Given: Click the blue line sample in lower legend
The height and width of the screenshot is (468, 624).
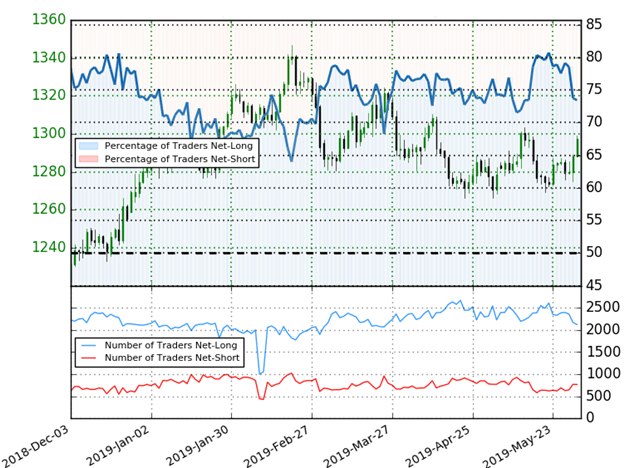Looking at the screenshot, I should pyautogui.click(x=88, y=345).
